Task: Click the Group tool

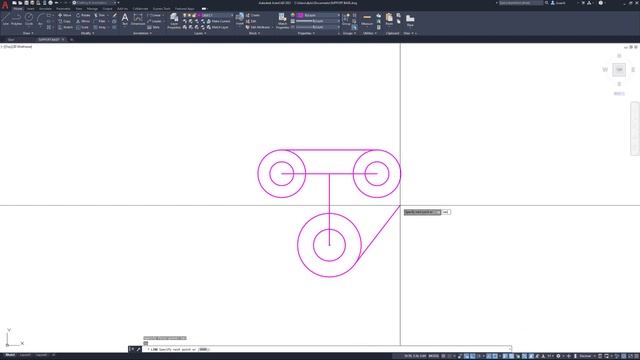Action: 346,19
